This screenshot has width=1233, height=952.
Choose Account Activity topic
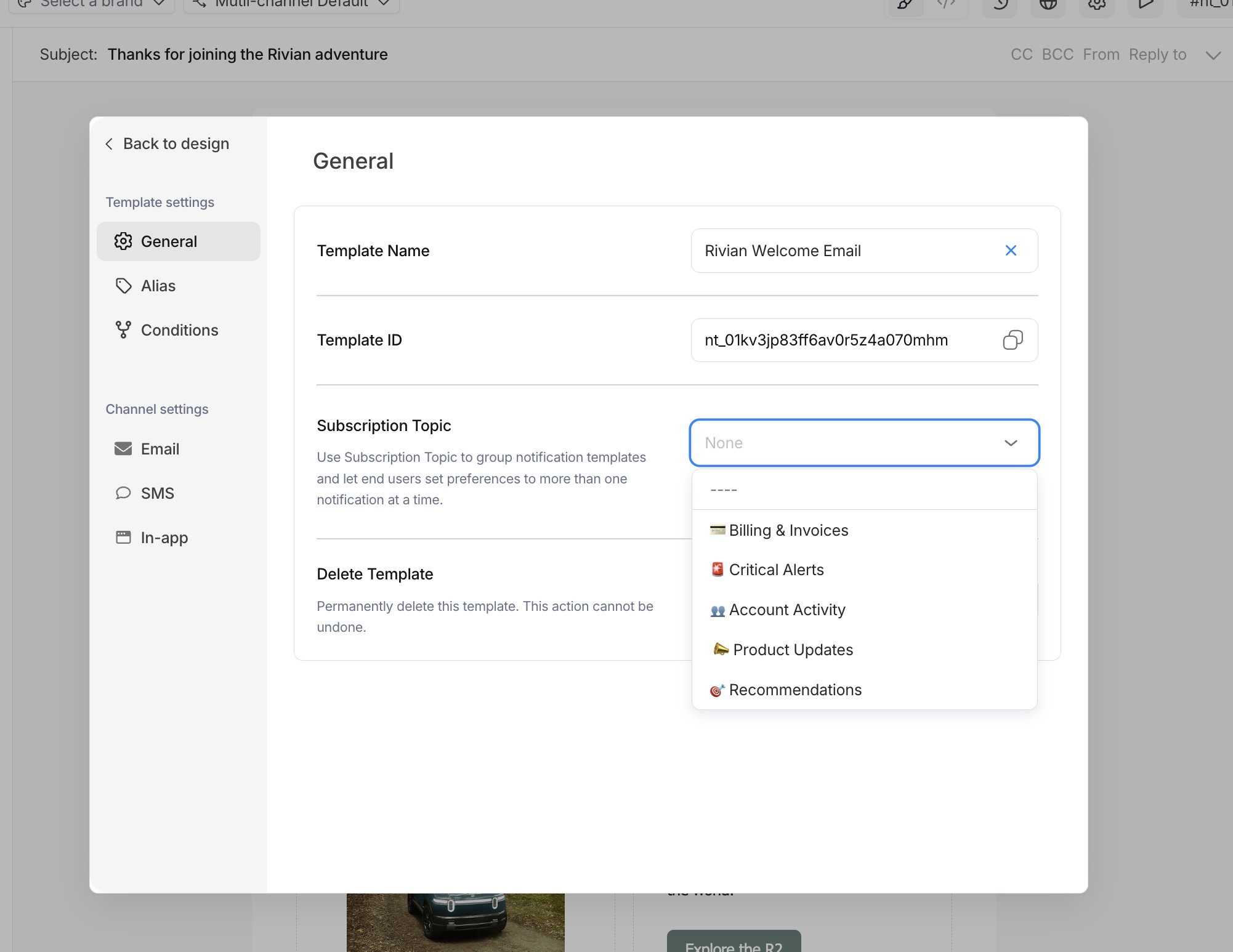click(865, 610)
